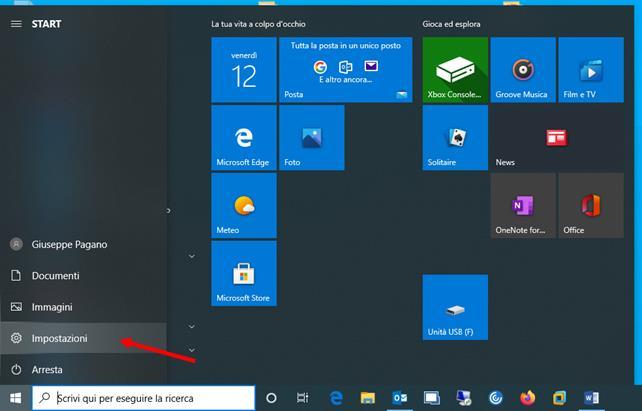Open the Unità USB (F) tile
The height and width of the screenshot is (411, 642).
(x=455, y=307)
